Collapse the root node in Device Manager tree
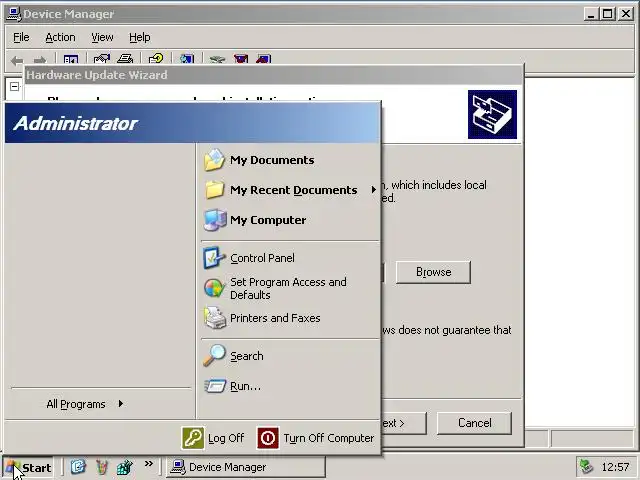Screen dimensions: 640x480 point(14,87)
